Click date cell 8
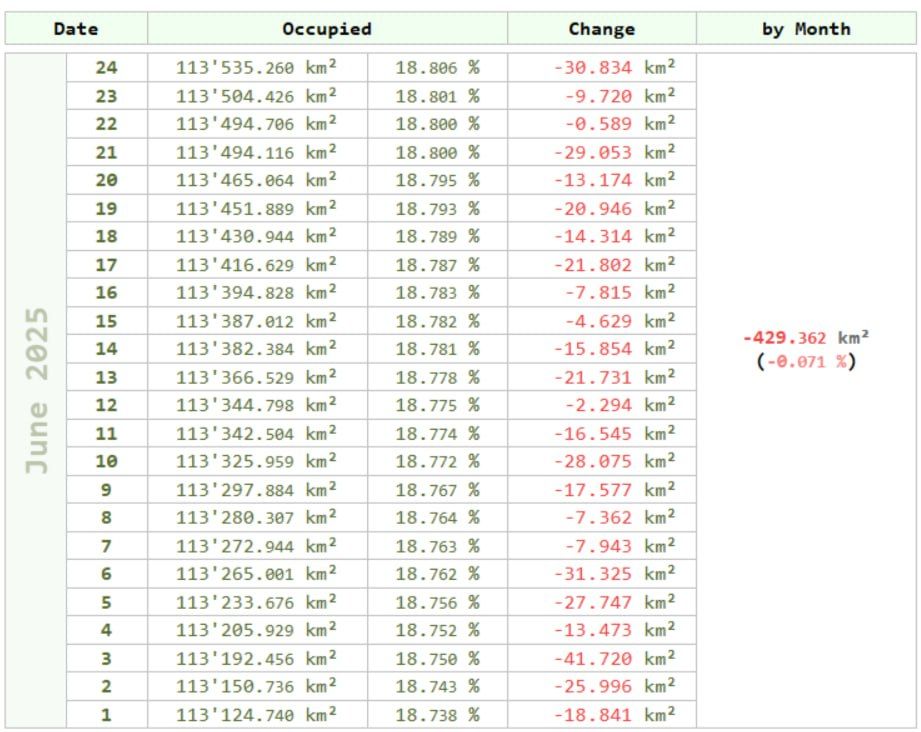The height and width of the screenshot is (732, 921). [x=107, y=518]
